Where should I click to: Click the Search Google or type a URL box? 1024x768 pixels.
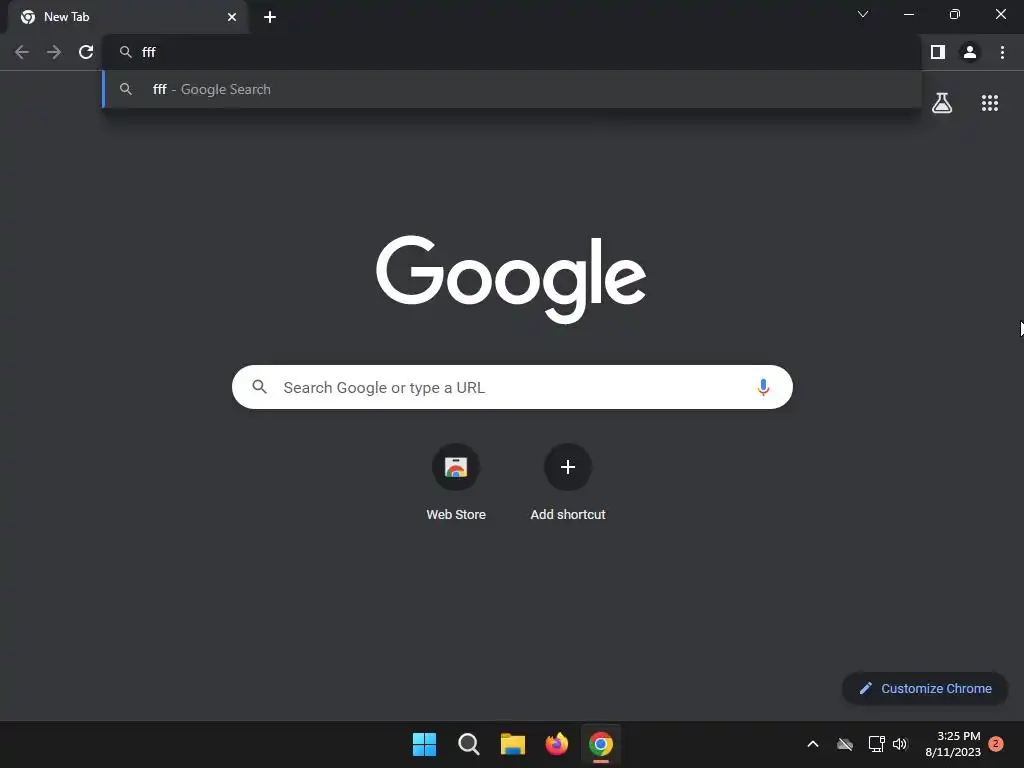click(x=512, y=387)
